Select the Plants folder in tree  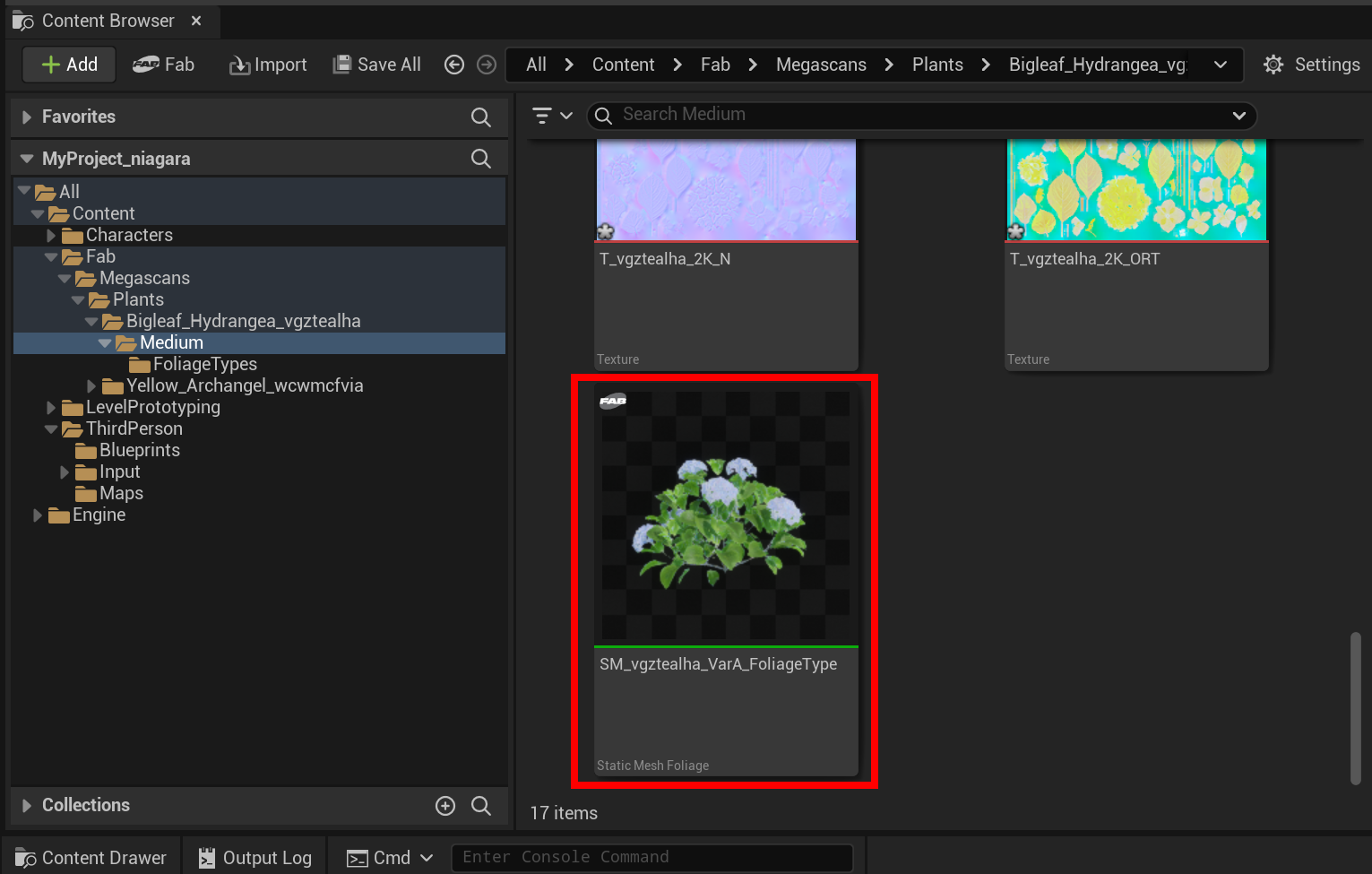point(138,299)
